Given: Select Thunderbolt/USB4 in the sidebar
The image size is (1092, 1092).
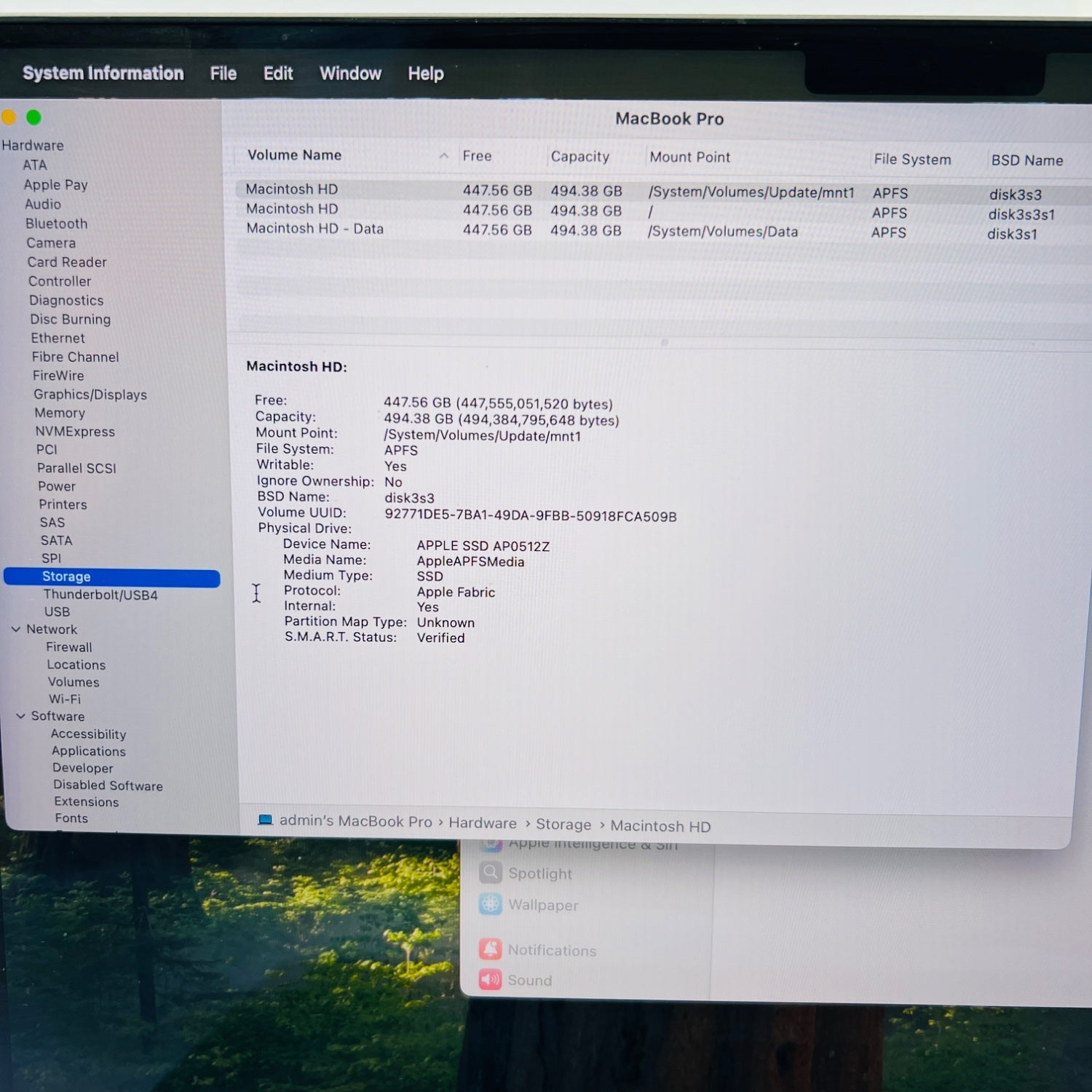Looking at the screenshot, I should [x=100, y=595].
